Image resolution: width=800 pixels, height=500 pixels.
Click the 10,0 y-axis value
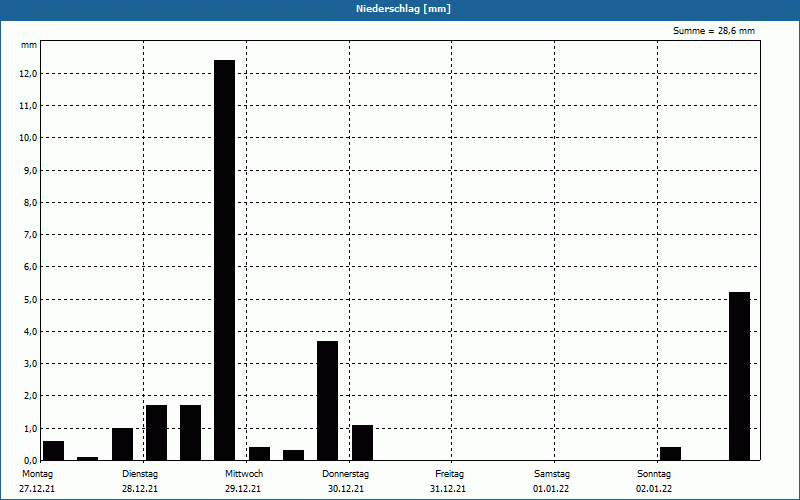(29, 138)
